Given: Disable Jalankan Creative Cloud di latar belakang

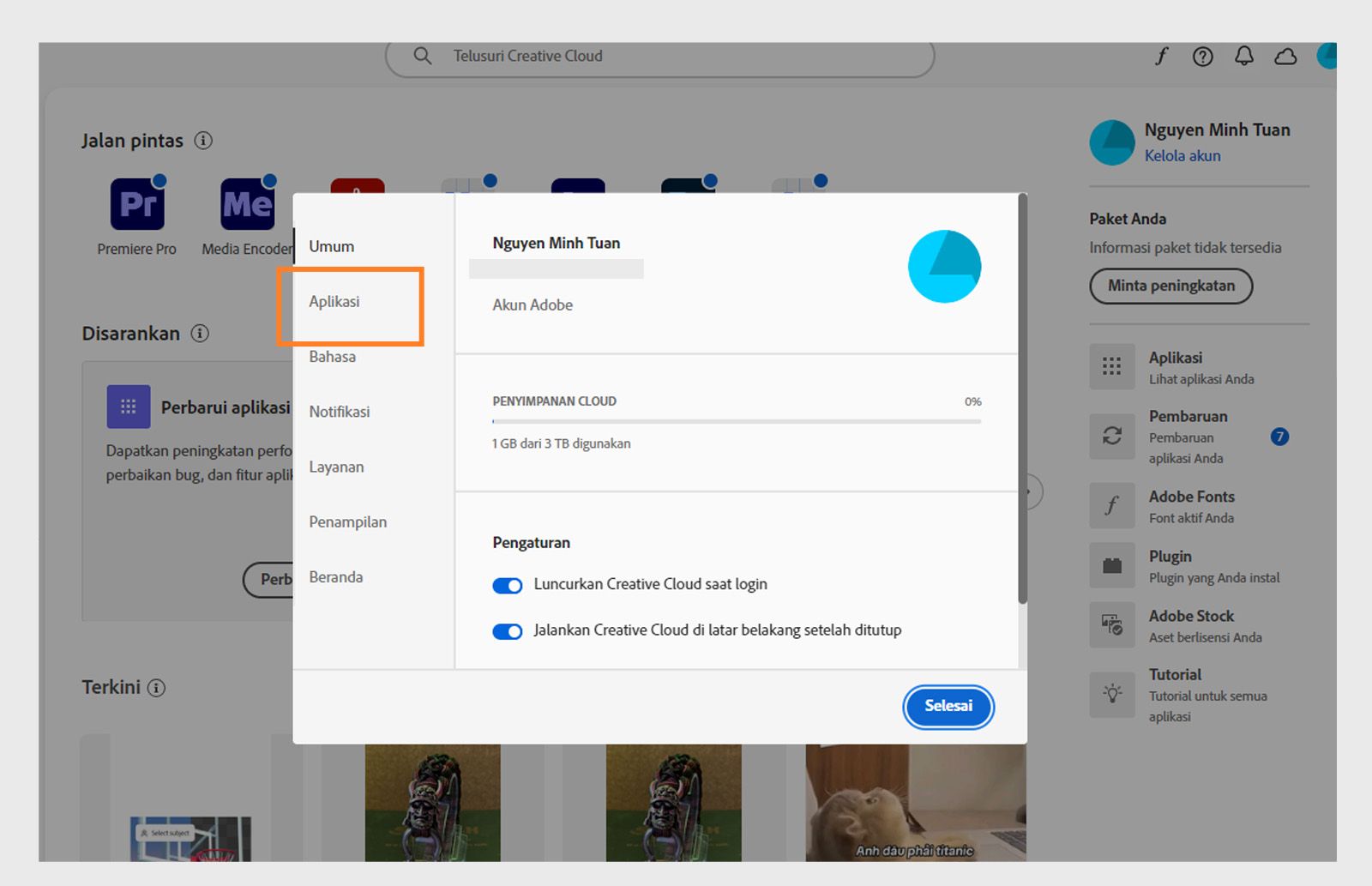Looking at the screenshot, I should click(x=507, y=630).
